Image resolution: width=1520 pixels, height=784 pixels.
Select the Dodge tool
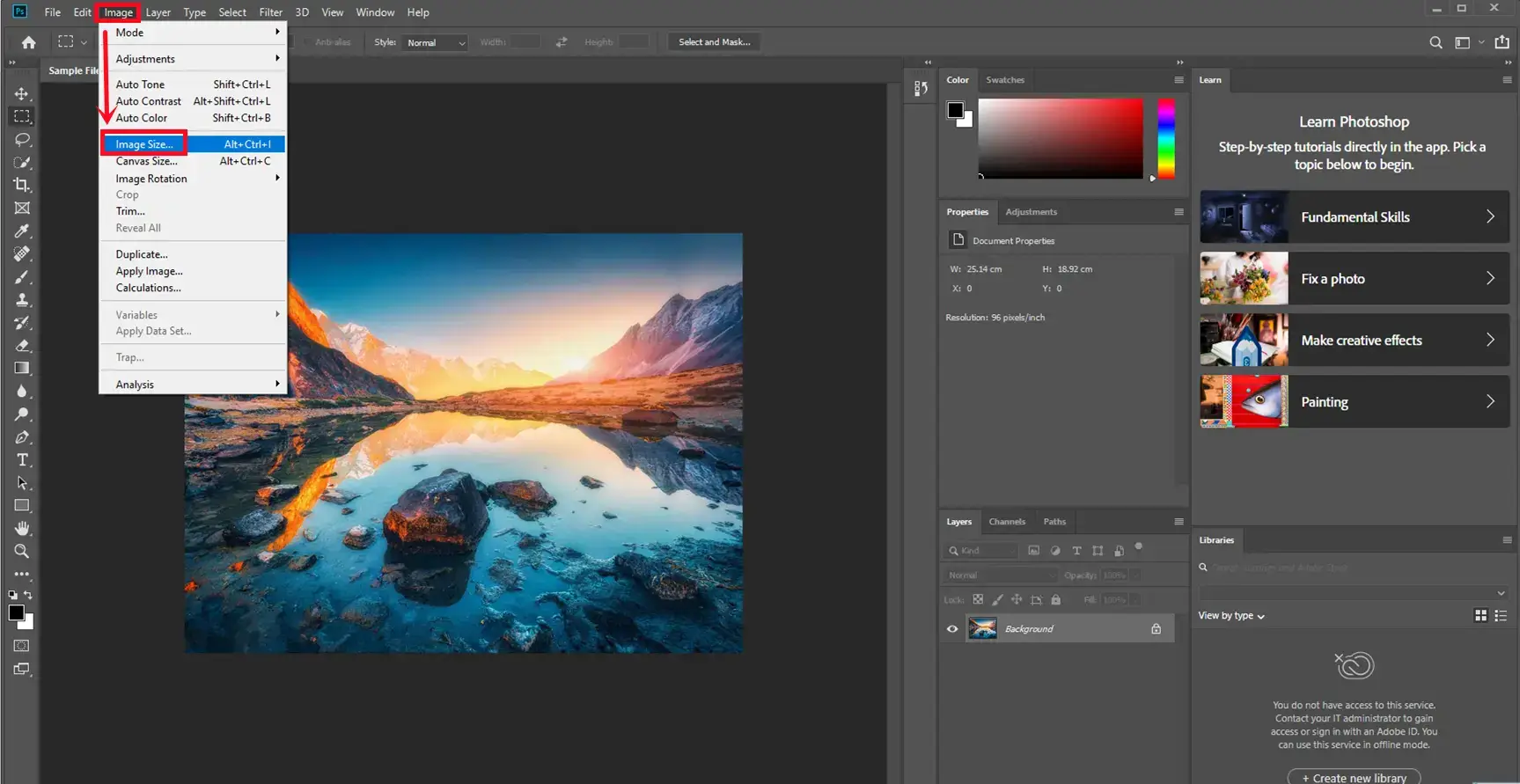(22, 414)
